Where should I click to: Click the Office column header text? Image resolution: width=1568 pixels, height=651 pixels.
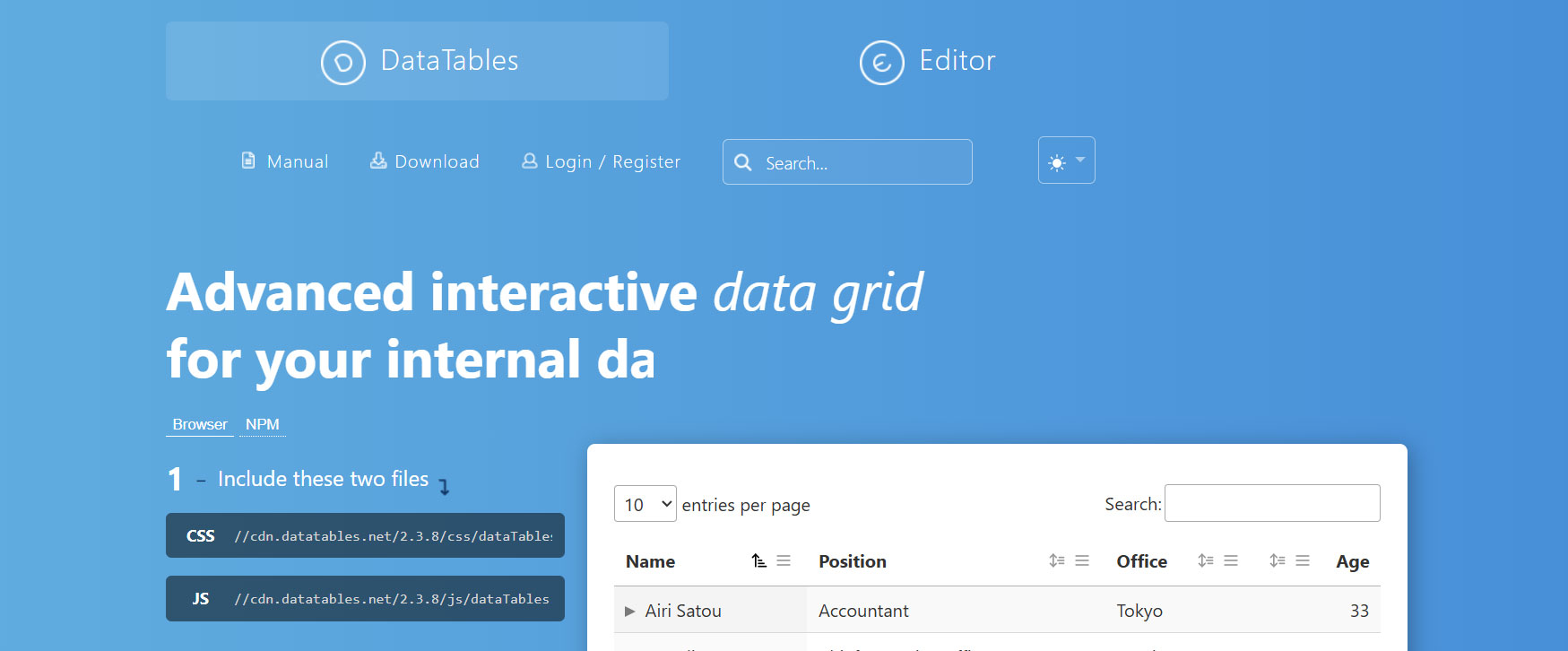(x=1142, y=561)
